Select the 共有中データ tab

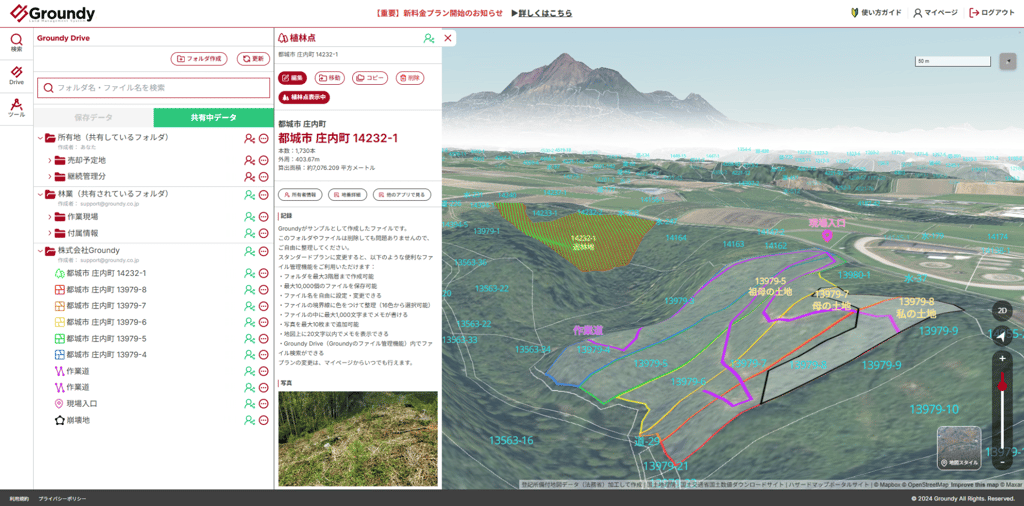[214, 118]
